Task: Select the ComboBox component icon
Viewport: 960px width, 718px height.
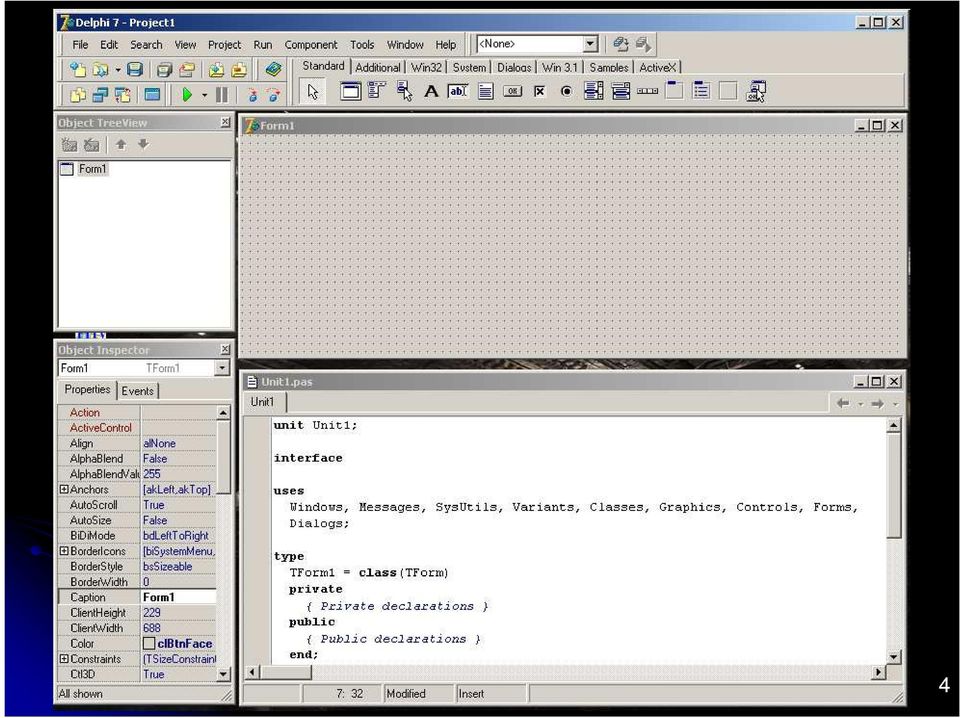Action: pos(620,91)
